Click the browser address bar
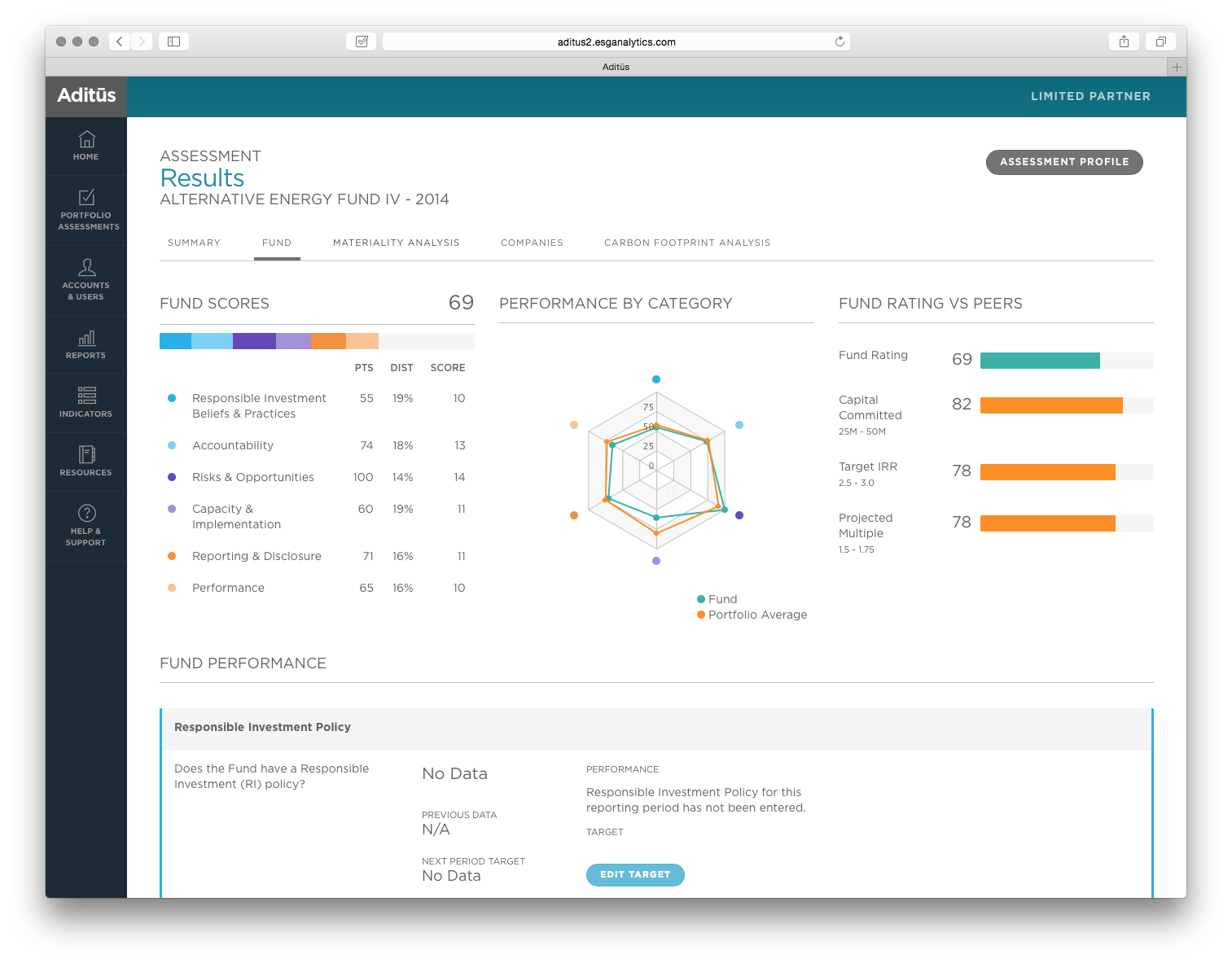1232x963 pixels. point(616,42)
